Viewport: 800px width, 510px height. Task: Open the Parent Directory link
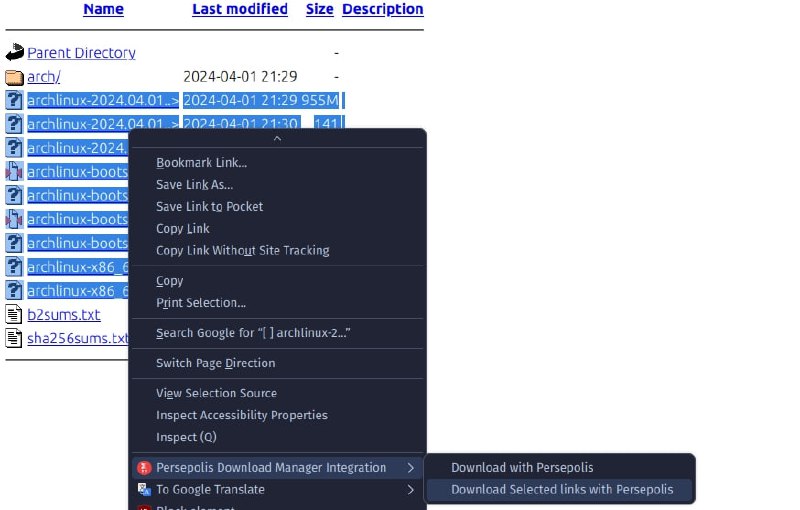(x=81, y=53)
